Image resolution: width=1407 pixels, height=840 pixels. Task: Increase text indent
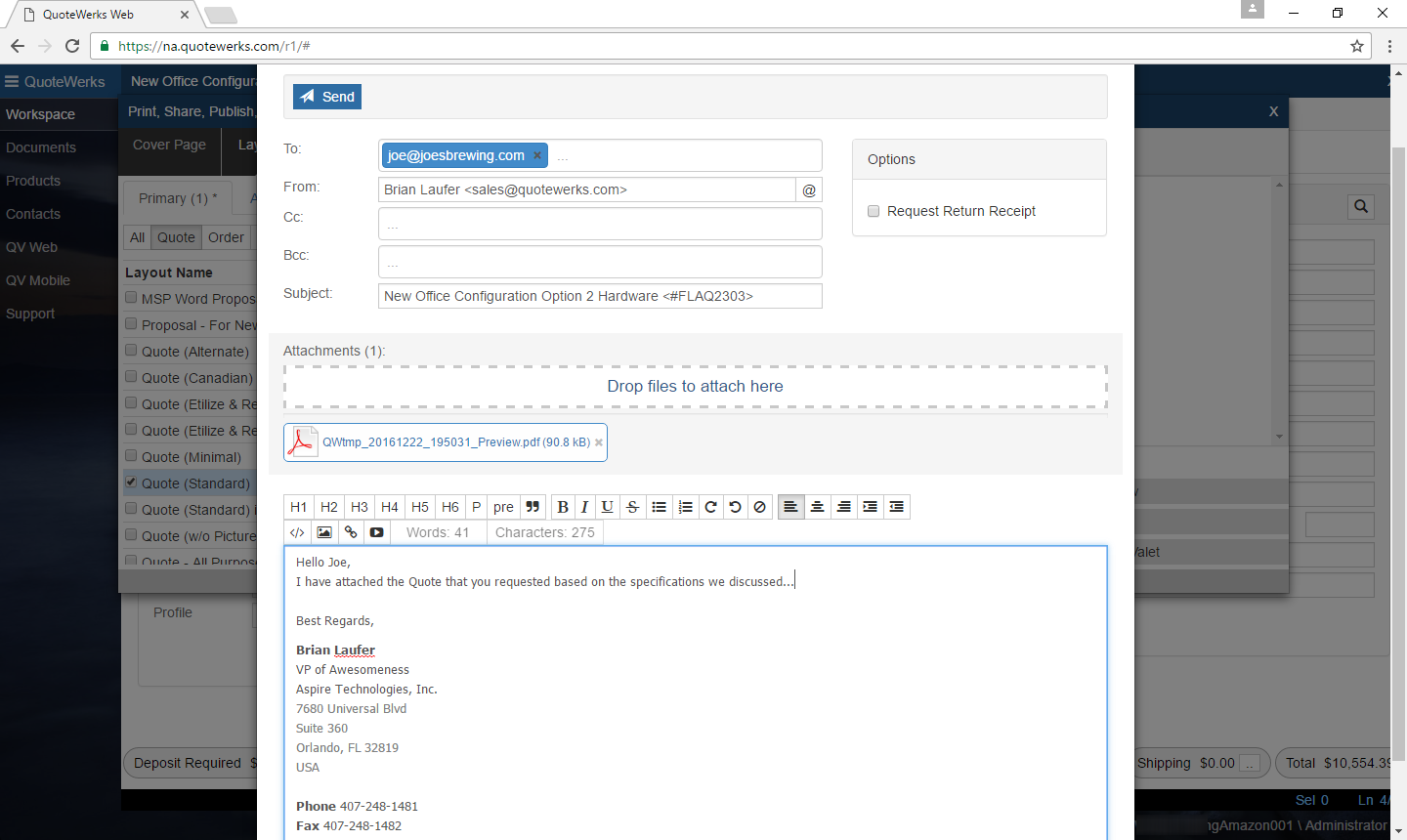[871, 507]
